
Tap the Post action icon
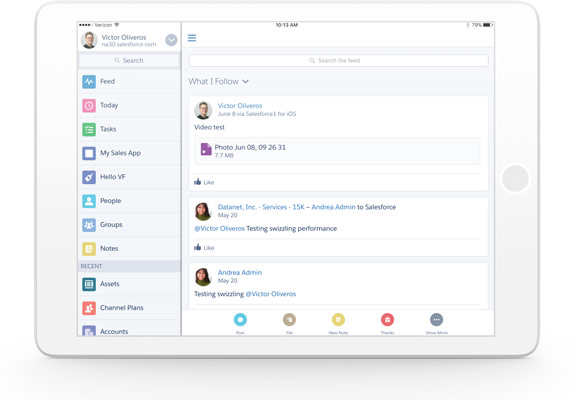[240, 320]
